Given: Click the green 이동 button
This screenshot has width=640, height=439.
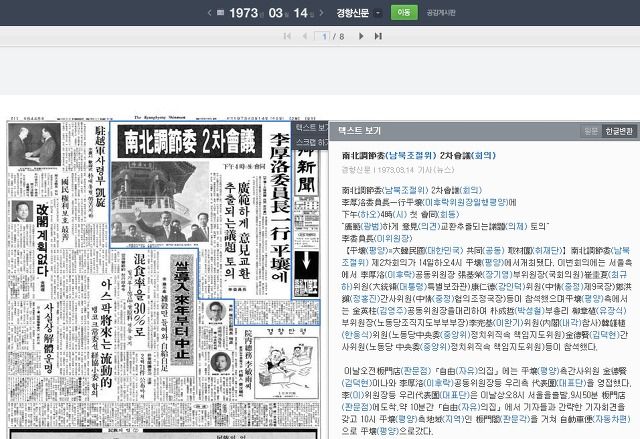Looking at the screenshot, I should pos(404,12).
